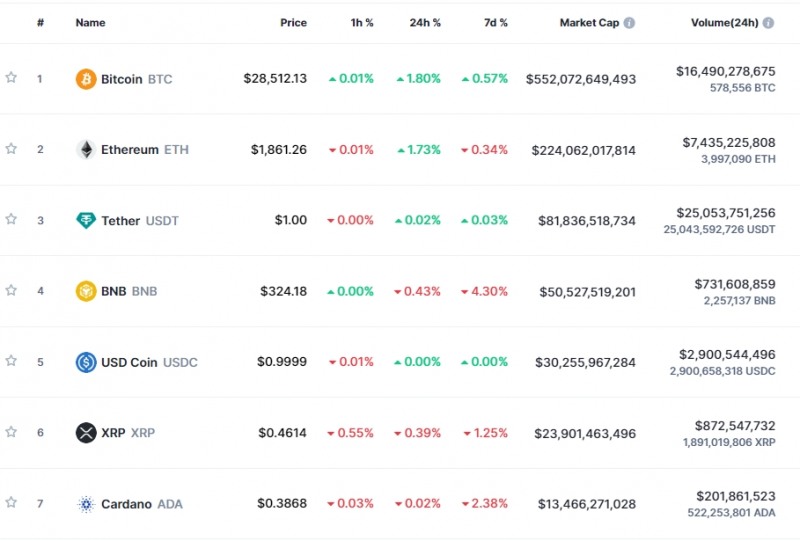
Task: Click the XRP logo icon
Action: [x=86, y=433]
